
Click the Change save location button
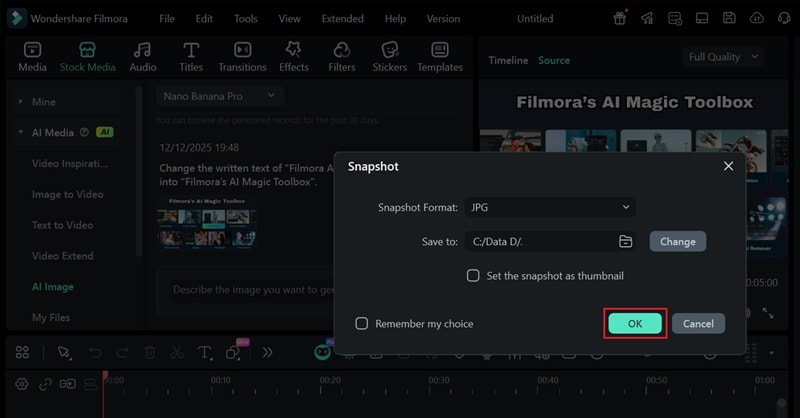pos(678,241)
